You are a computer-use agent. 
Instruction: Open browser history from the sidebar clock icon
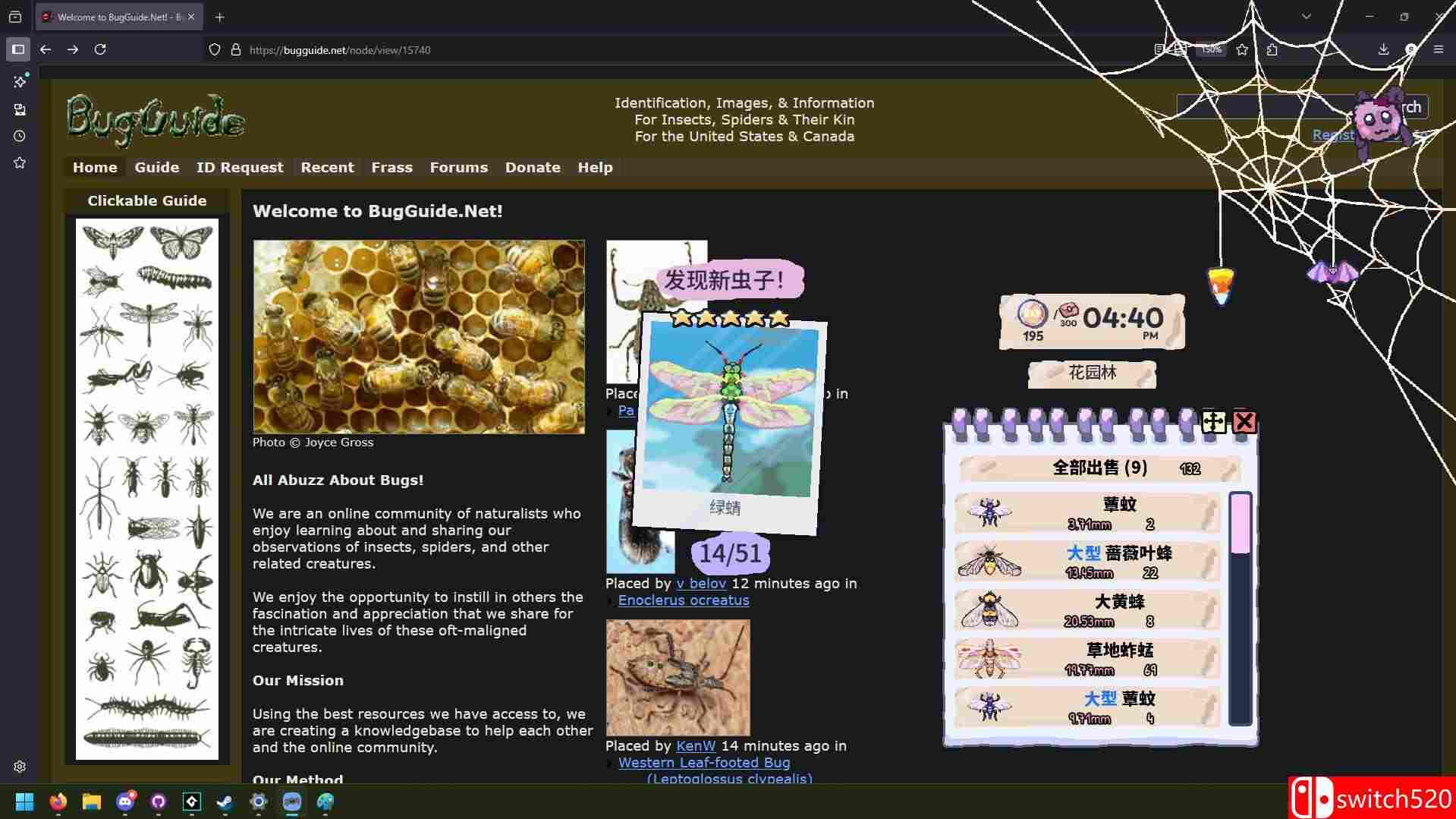click(x=20, y=137)
